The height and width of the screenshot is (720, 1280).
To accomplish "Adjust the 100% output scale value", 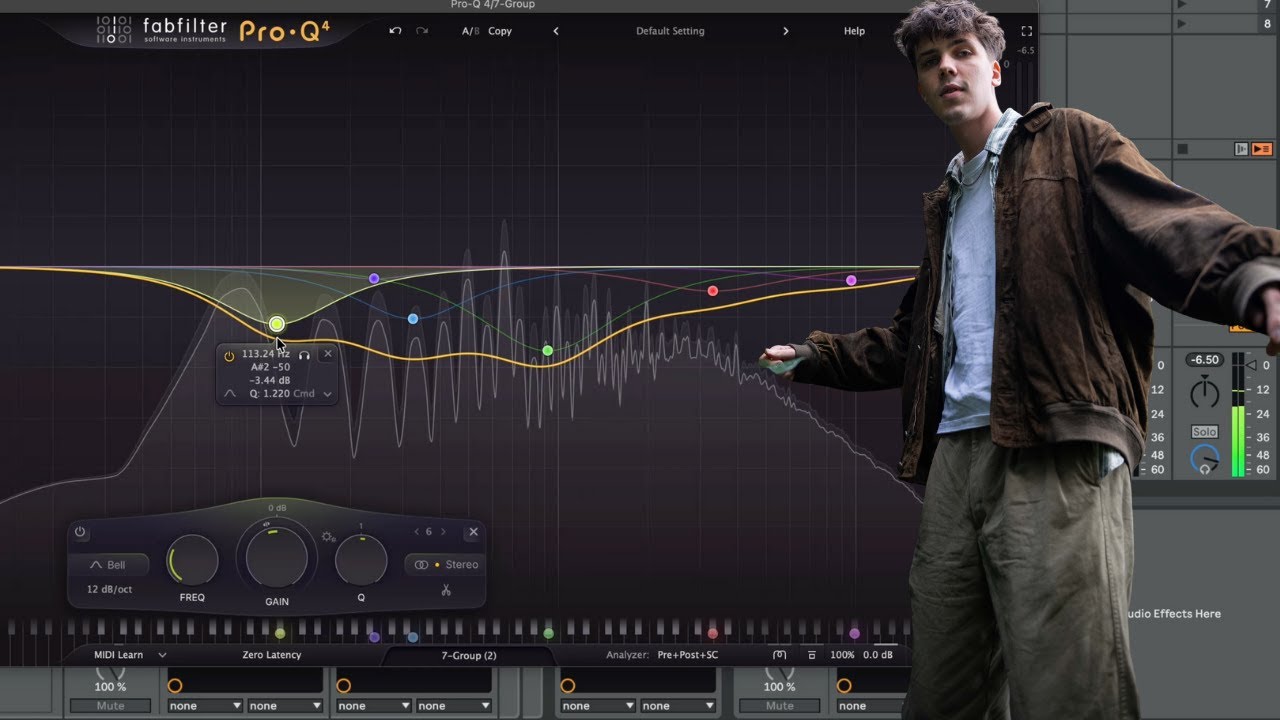I will coord(842,655).
